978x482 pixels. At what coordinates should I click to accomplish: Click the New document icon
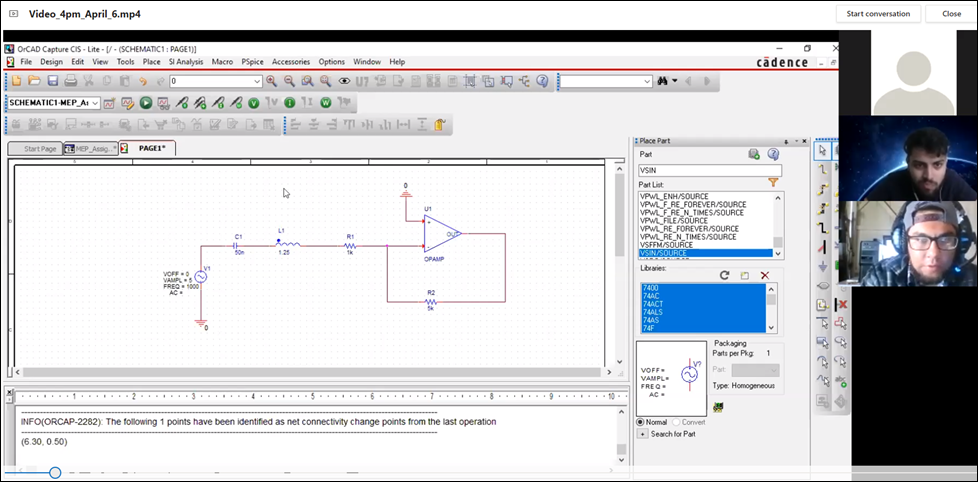16,81
